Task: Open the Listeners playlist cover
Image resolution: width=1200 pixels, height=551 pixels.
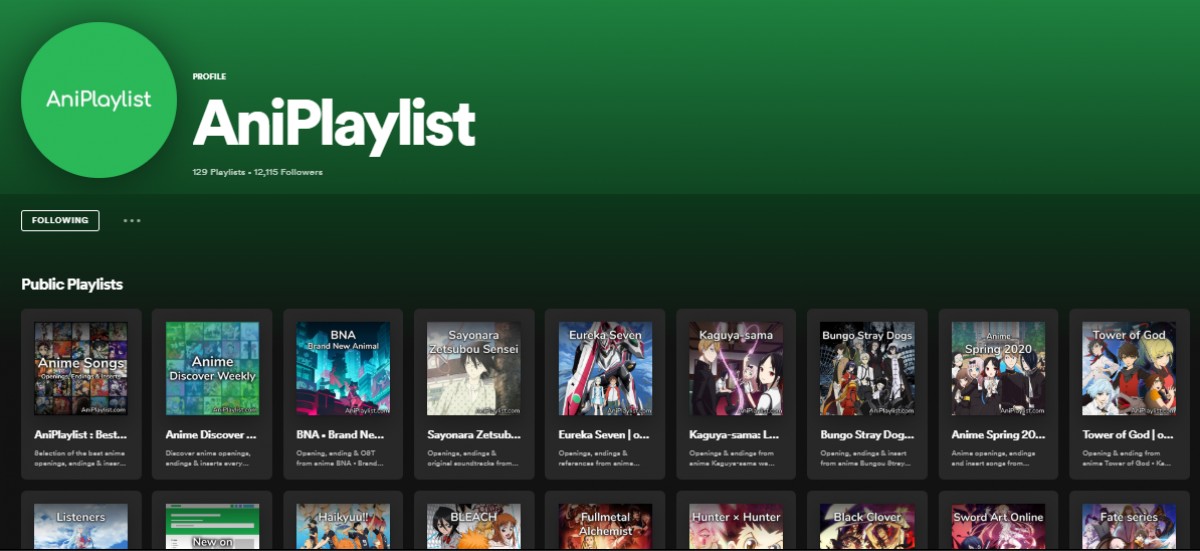Action: (x=81, y=527)
